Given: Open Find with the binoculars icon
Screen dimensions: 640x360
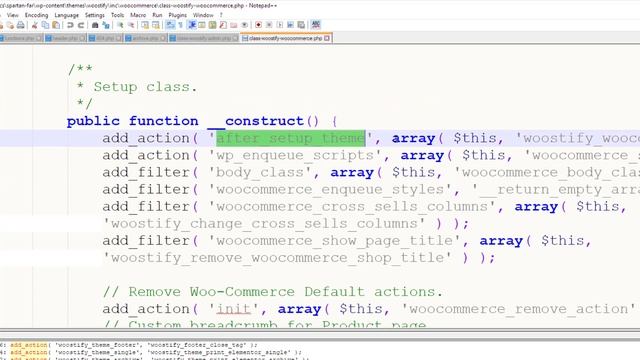Looking at the screenshot, I should click(95, 25).
